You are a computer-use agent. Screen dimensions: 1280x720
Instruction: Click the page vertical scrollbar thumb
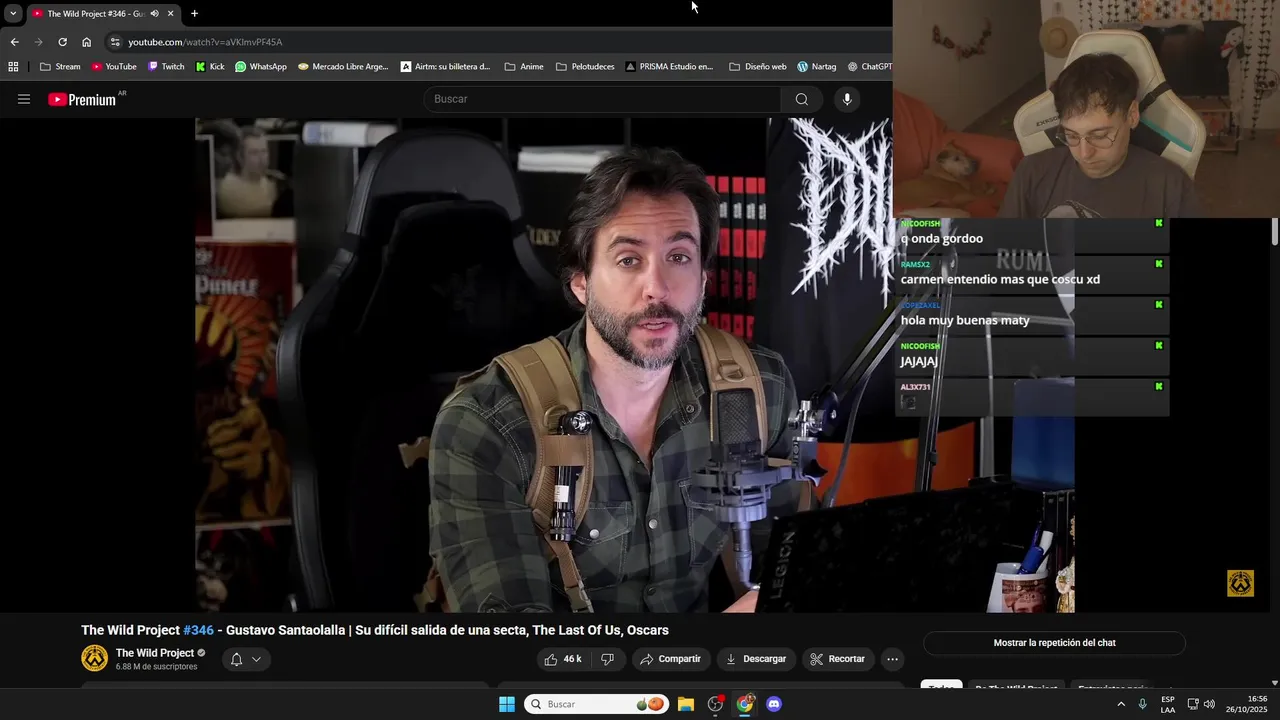point(1274,231)
